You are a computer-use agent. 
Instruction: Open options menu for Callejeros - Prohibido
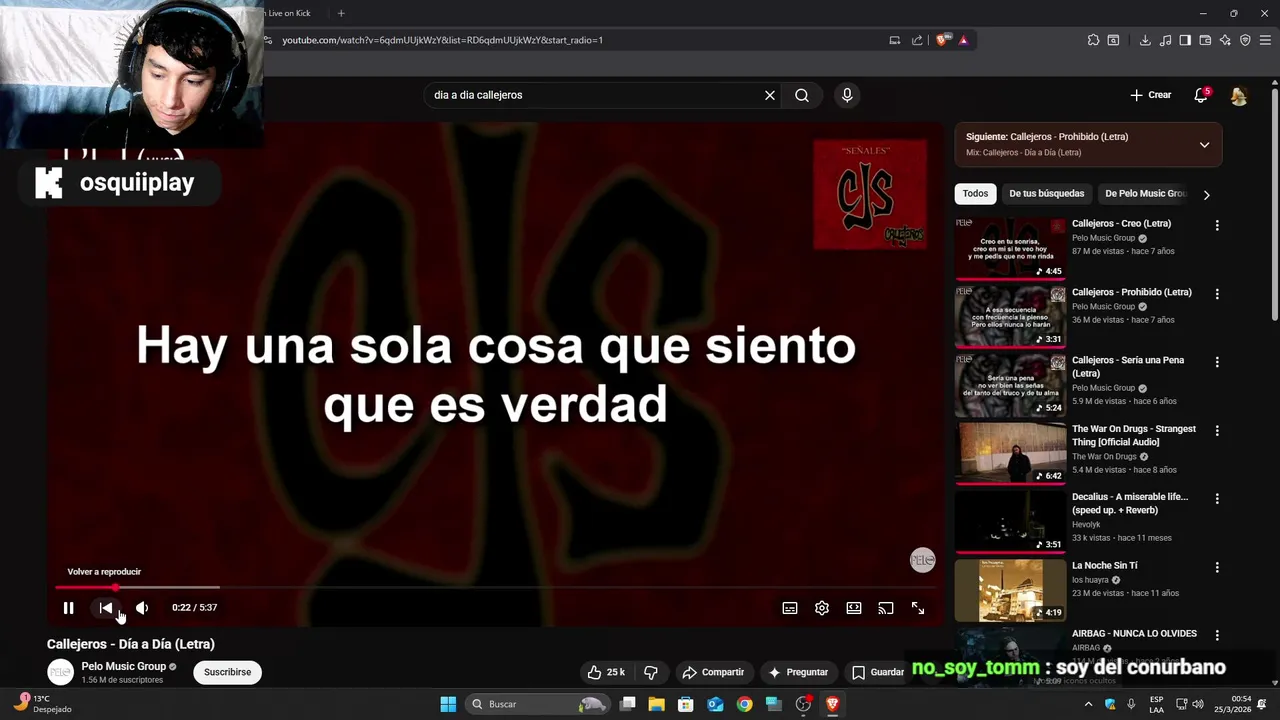tap(1217, 294)
